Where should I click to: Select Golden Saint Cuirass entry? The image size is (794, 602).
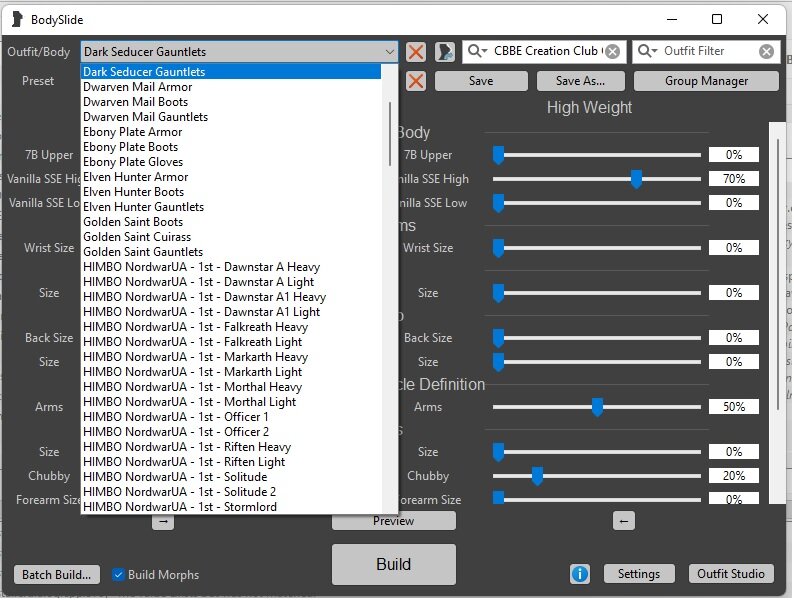231,237
